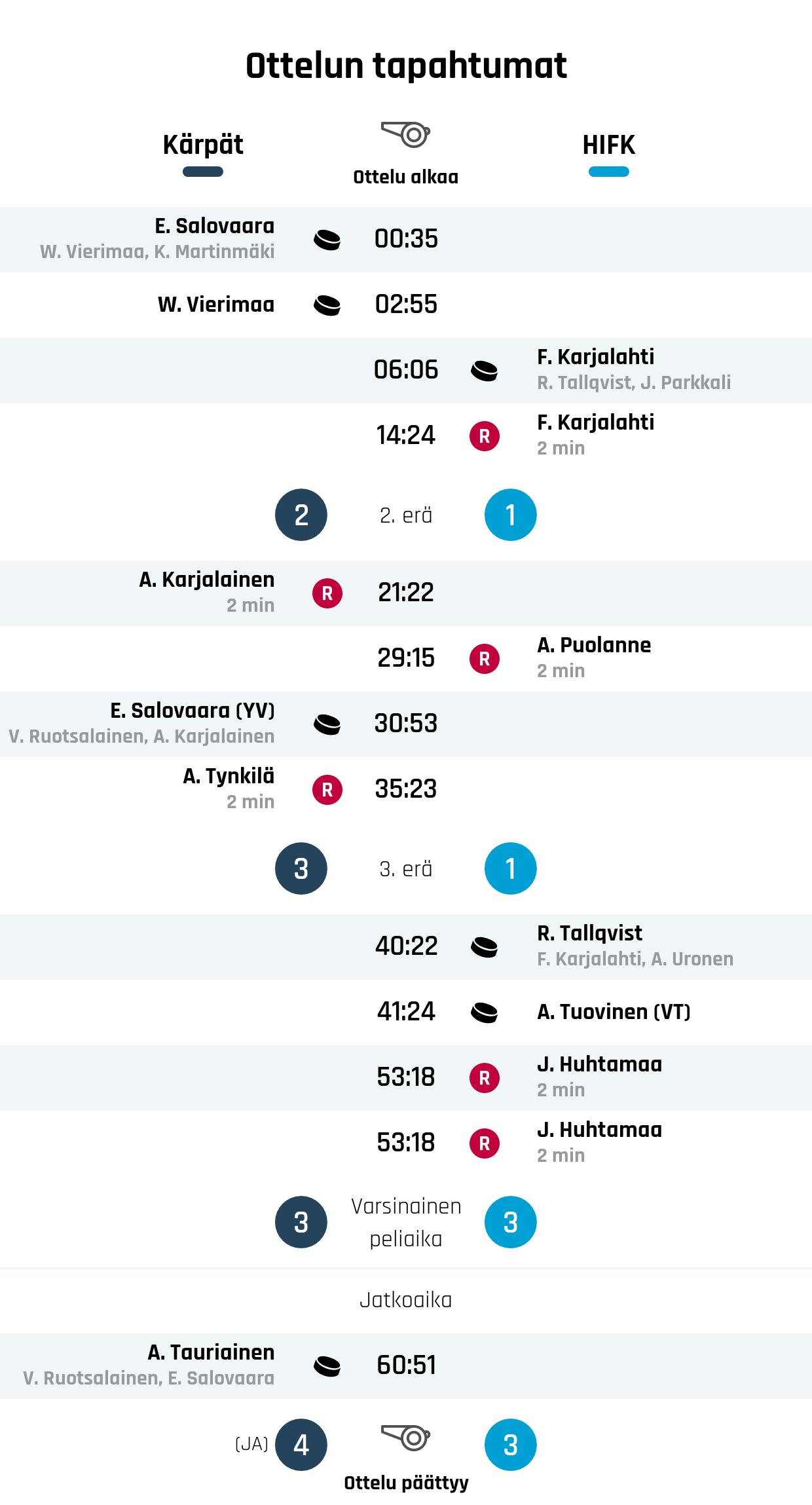Click A. Karjalainen's red penalty icon at 21:22
The image size is (812, 1505).
(x=327, y=593)
